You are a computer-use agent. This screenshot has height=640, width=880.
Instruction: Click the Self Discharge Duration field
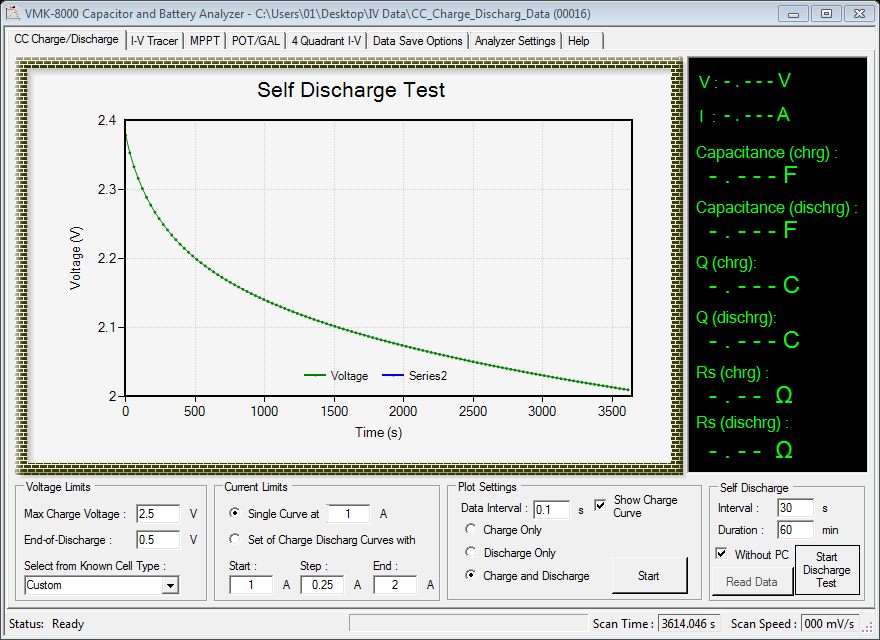795,529
